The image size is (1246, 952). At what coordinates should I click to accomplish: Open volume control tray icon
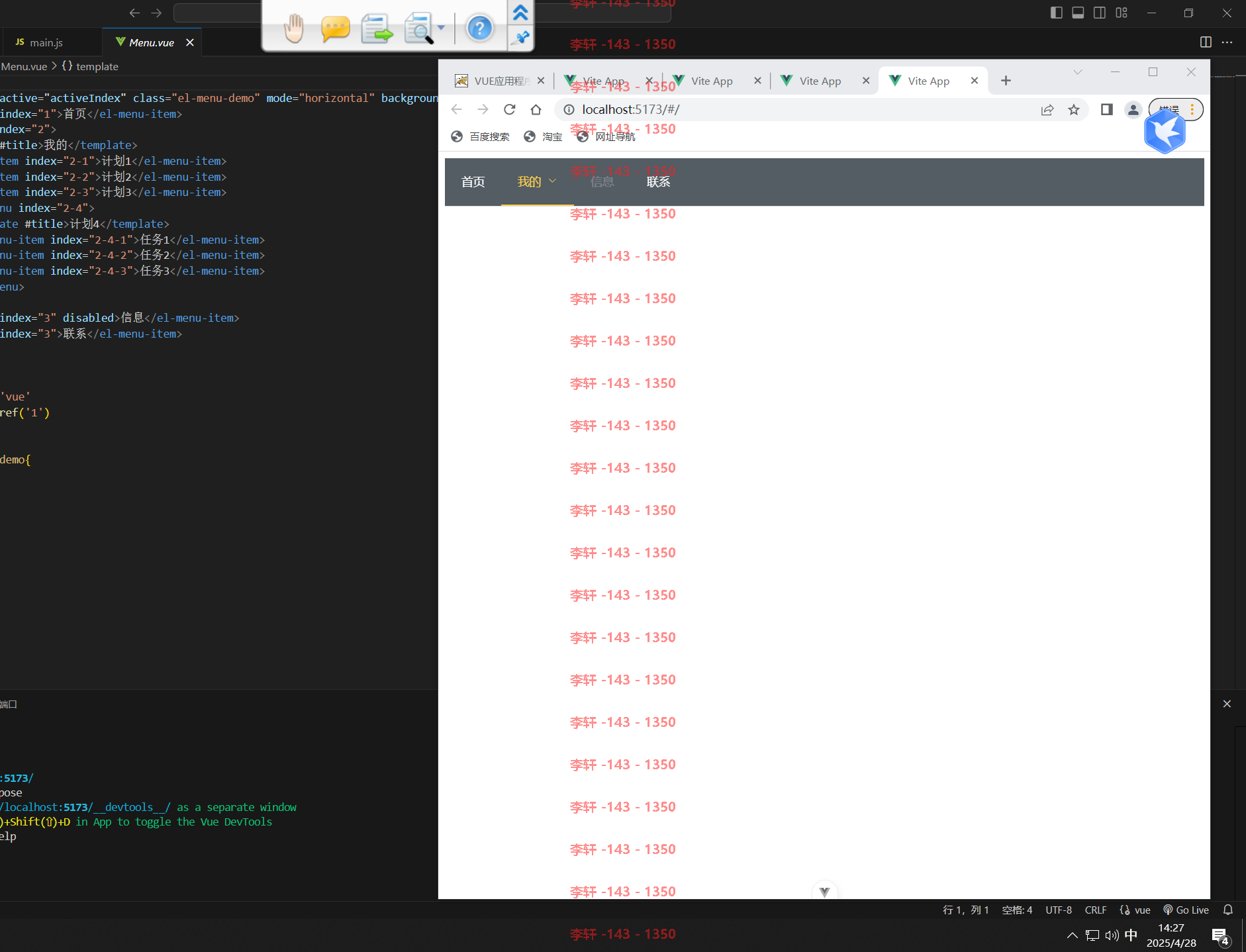(1112, 935)
